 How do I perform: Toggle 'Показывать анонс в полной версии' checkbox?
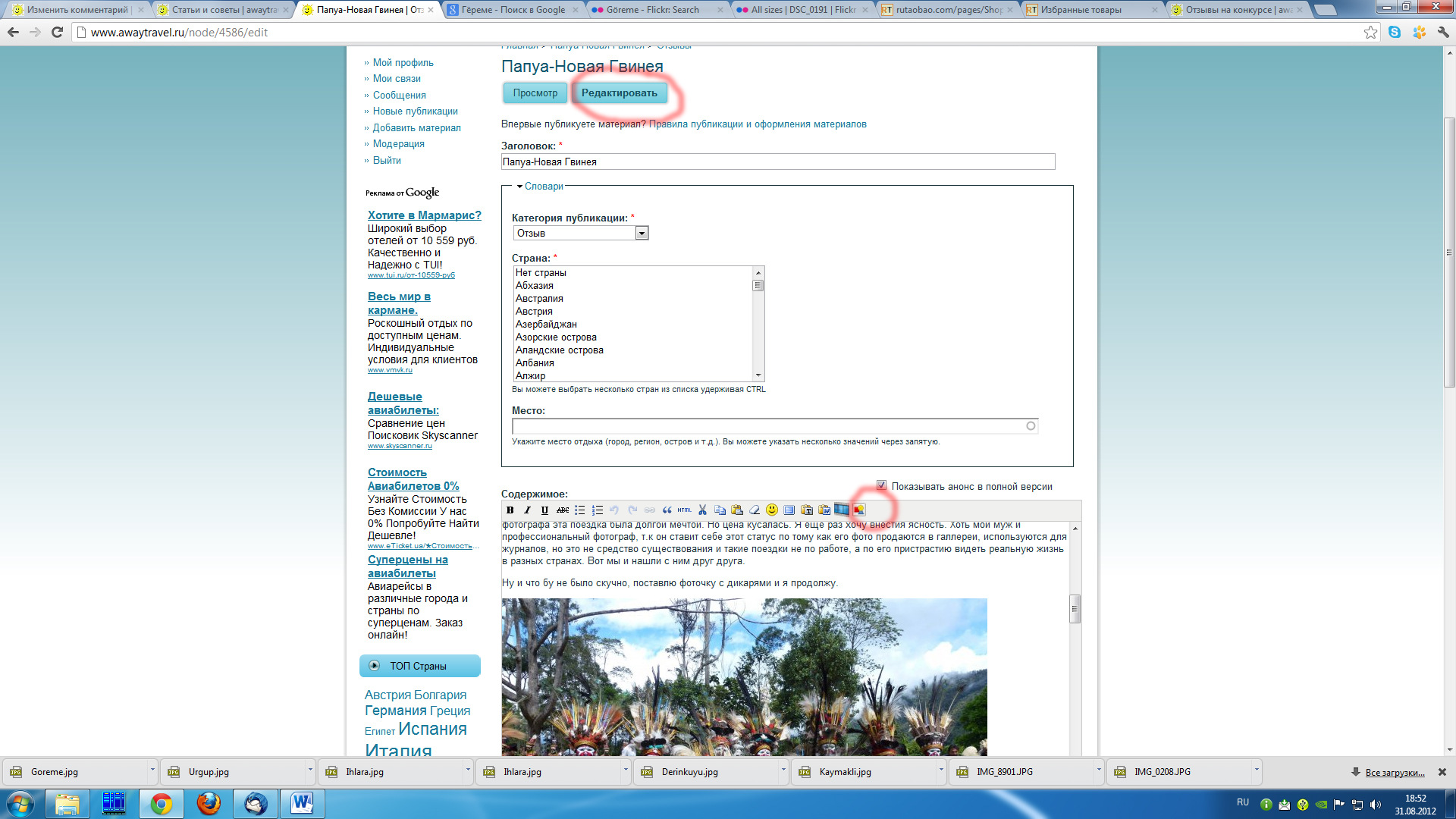point(881,485)
